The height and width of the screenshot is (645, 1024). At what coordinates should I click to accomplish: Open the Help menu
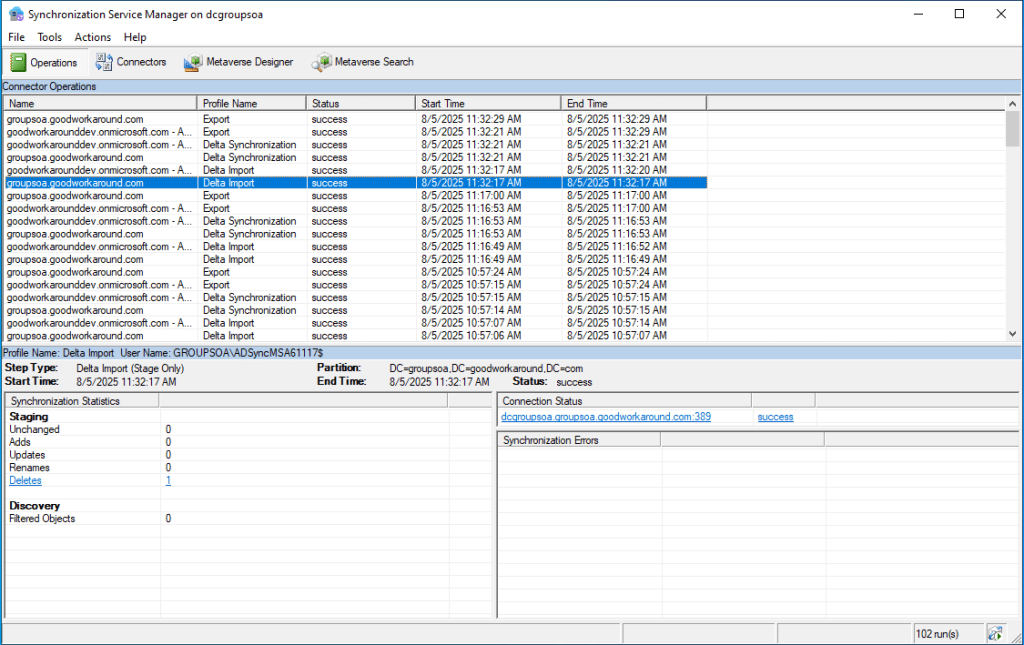tap(135, 37)
